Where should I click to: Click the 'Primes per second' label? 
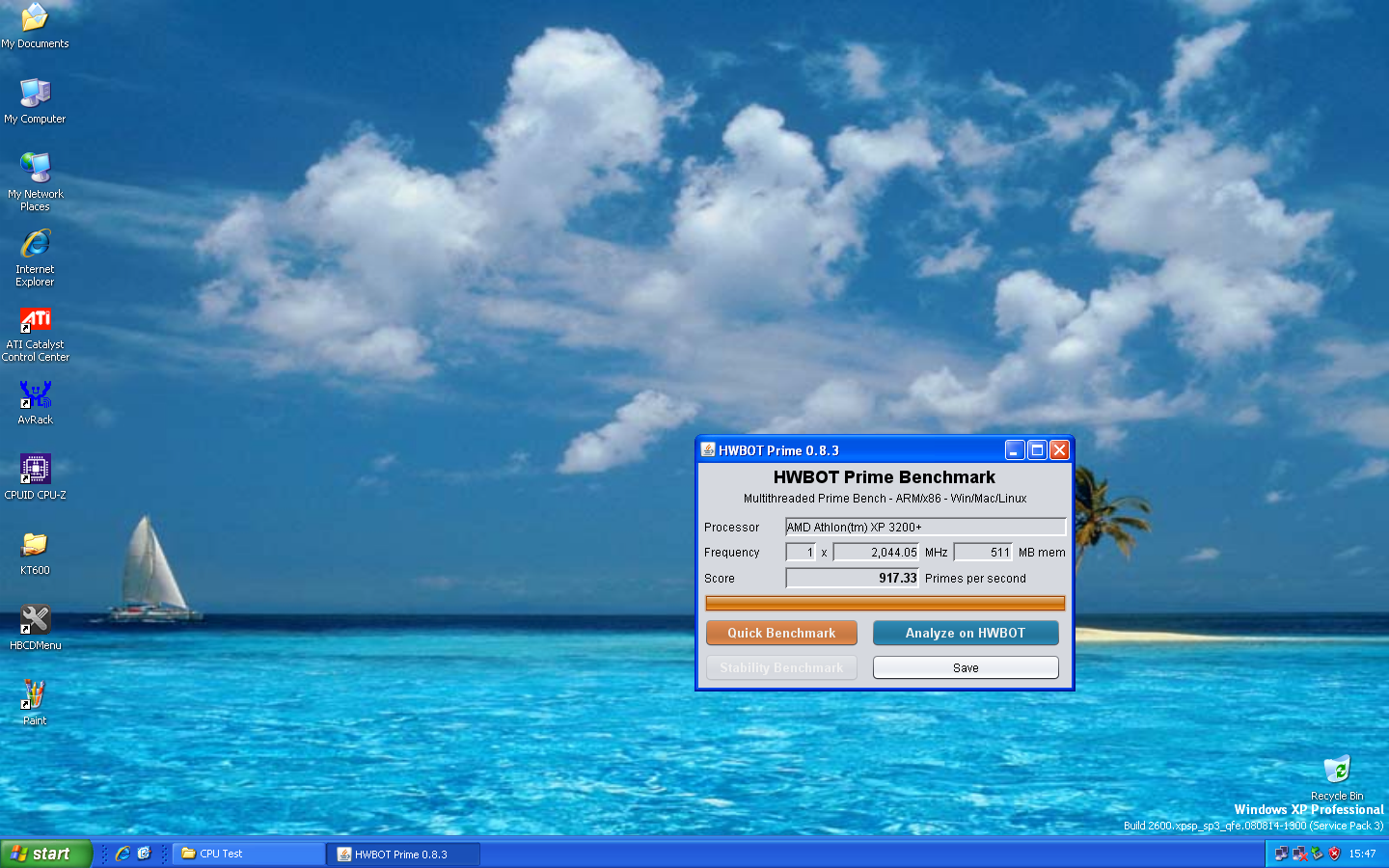[x=975, y=579]
